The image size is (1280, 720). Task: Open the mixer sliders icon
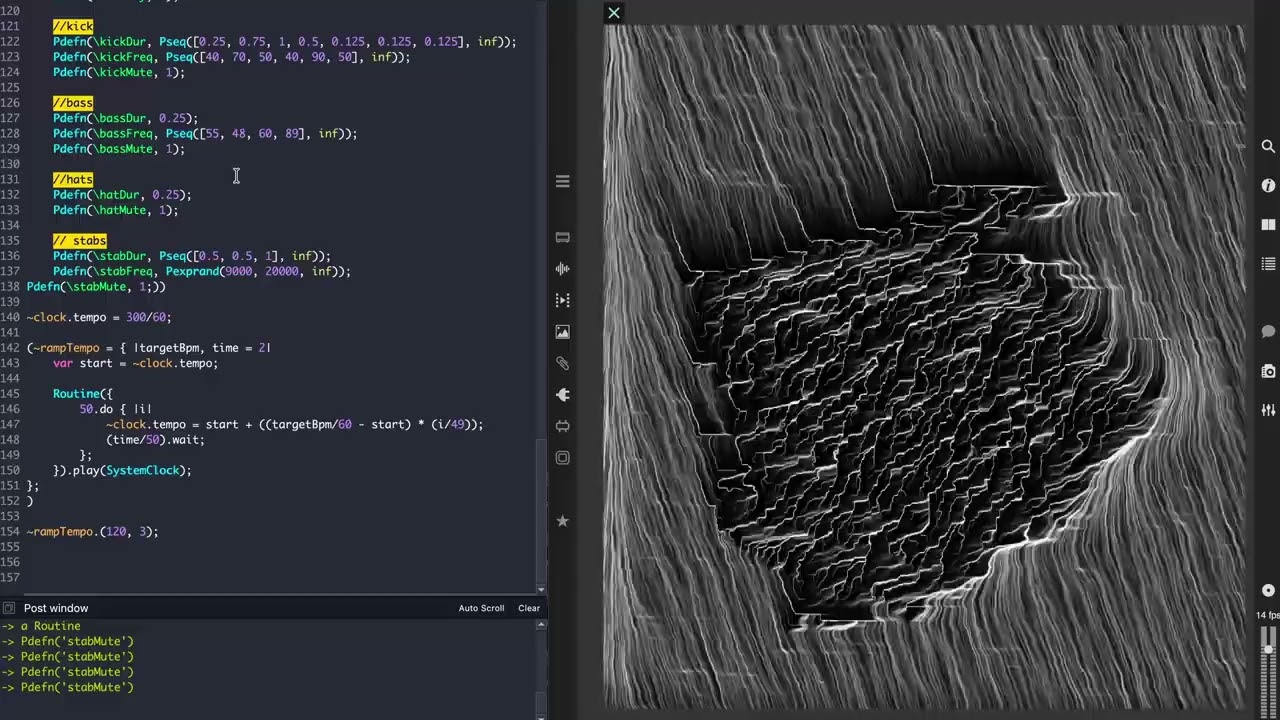1268,410
